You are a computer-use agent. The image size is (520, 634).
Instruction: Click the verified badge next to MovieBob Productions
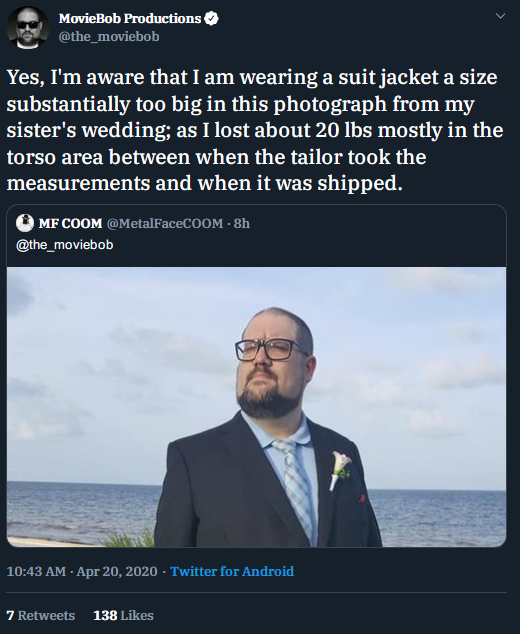211,19
